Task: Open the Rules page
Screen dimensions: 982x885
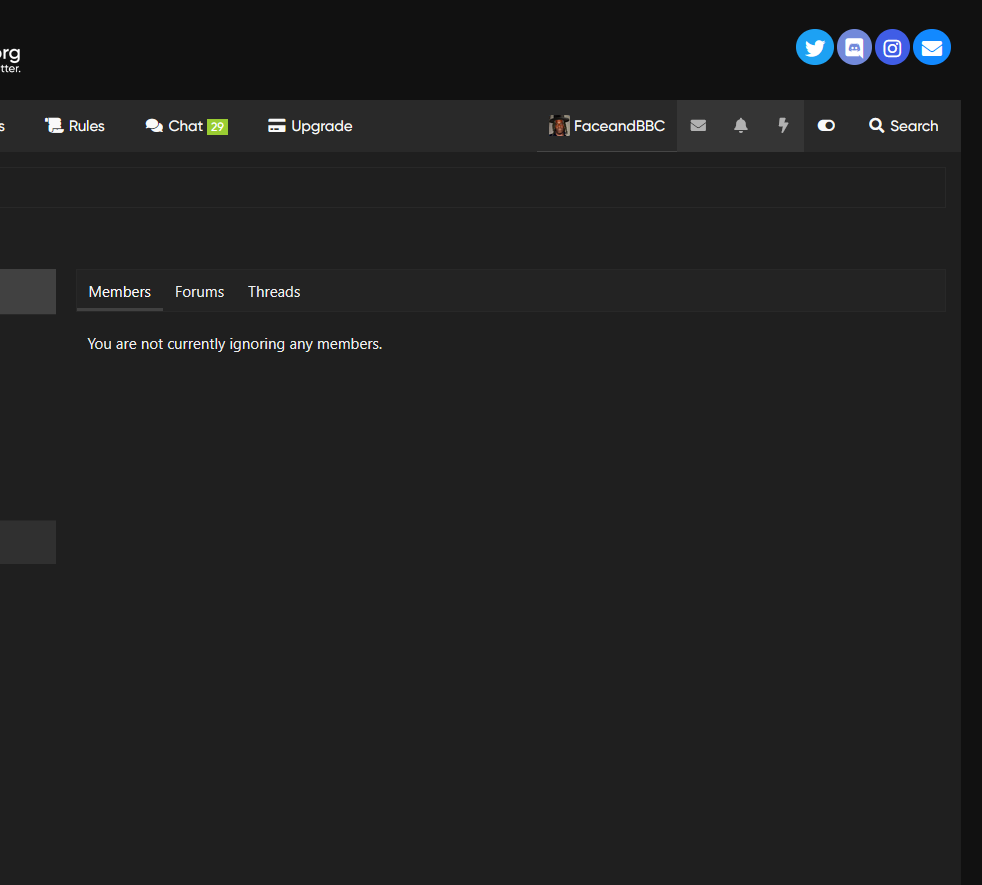Action: (x=75, y=126)
